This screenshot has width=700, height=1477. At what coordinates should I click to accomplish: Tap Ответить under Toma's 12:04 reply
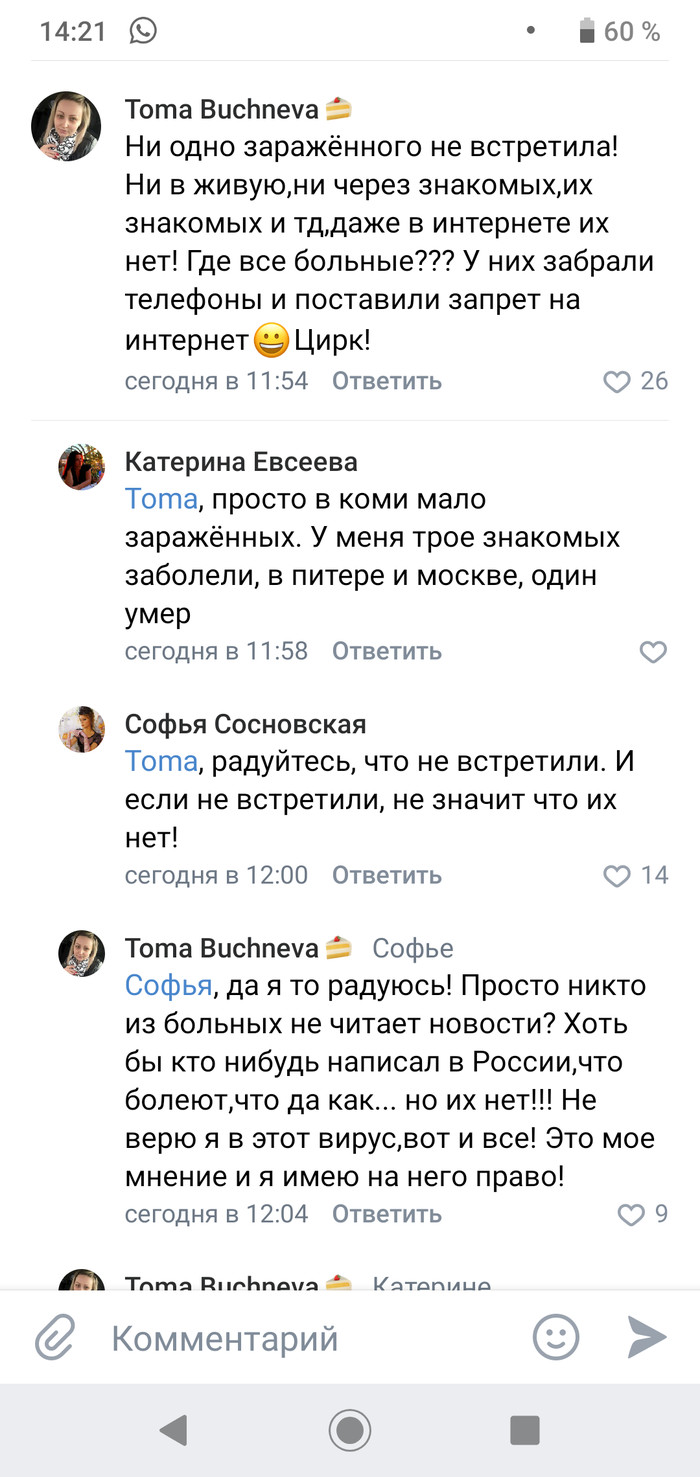click(x=386, y=1215)
